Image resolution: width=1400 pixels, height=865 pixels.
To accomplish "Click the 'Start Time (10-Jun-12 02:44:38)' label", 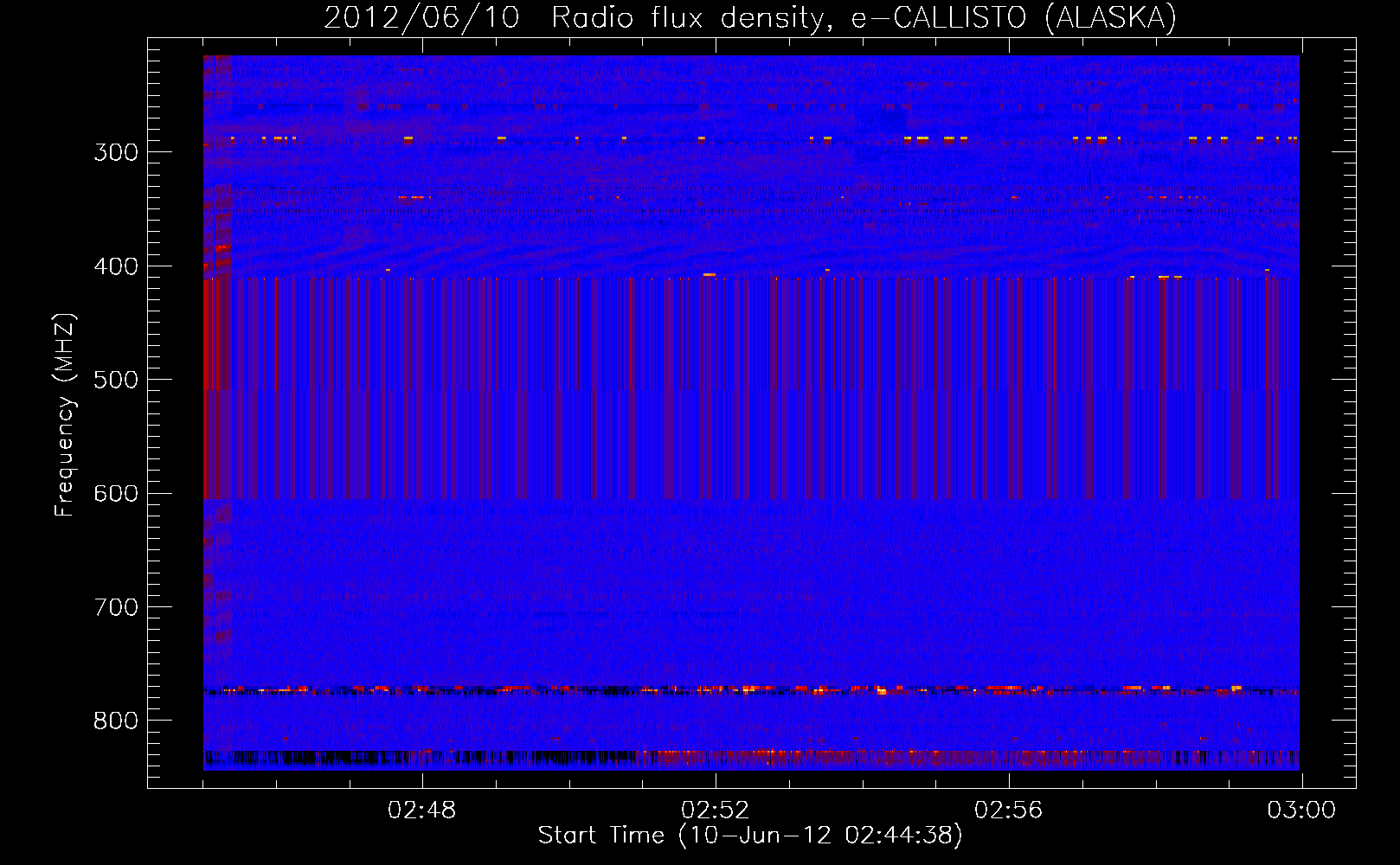I will click(x=750, y=836).
